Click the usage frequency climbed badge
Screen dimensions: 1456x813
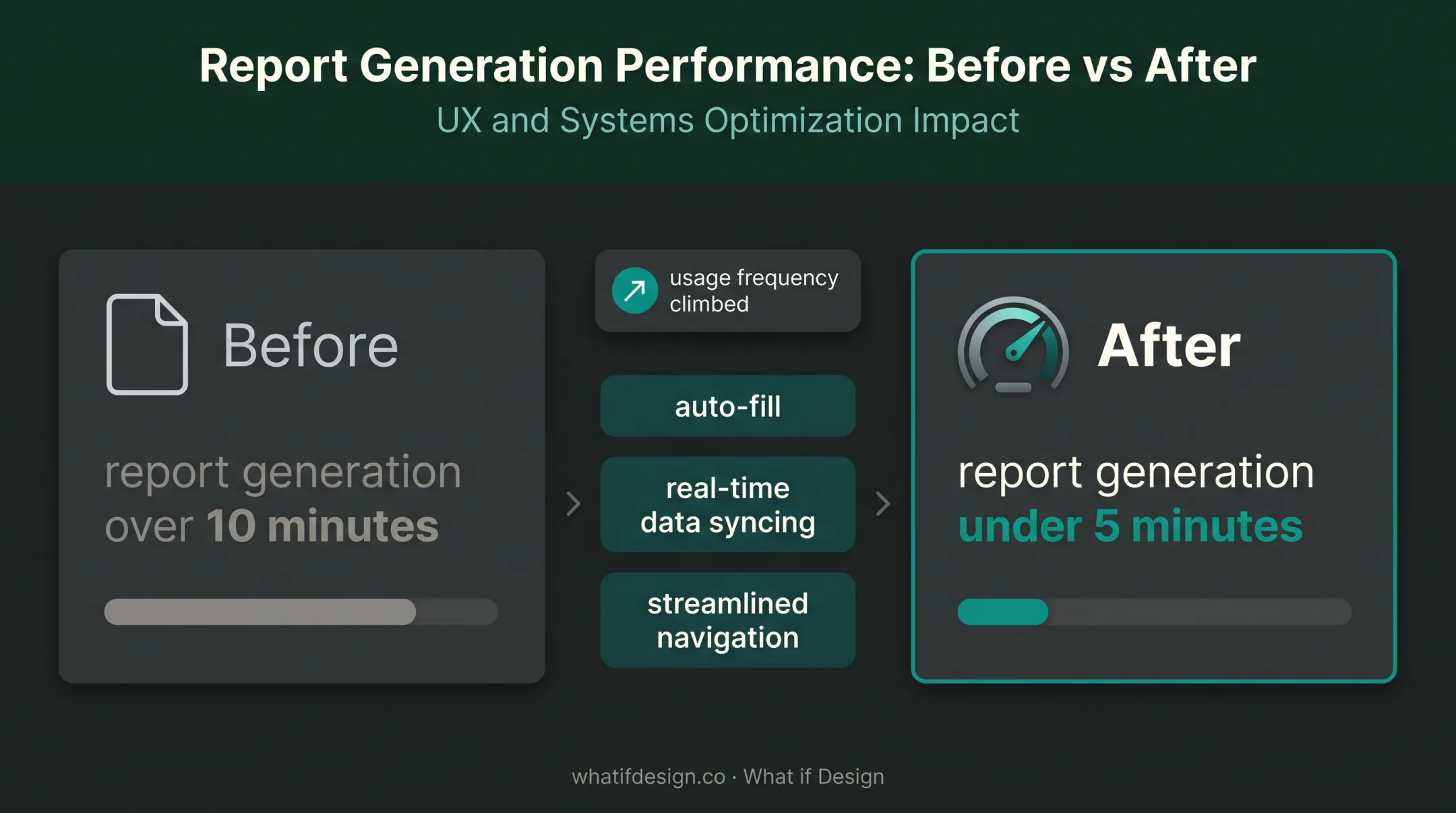coord(728,291)
